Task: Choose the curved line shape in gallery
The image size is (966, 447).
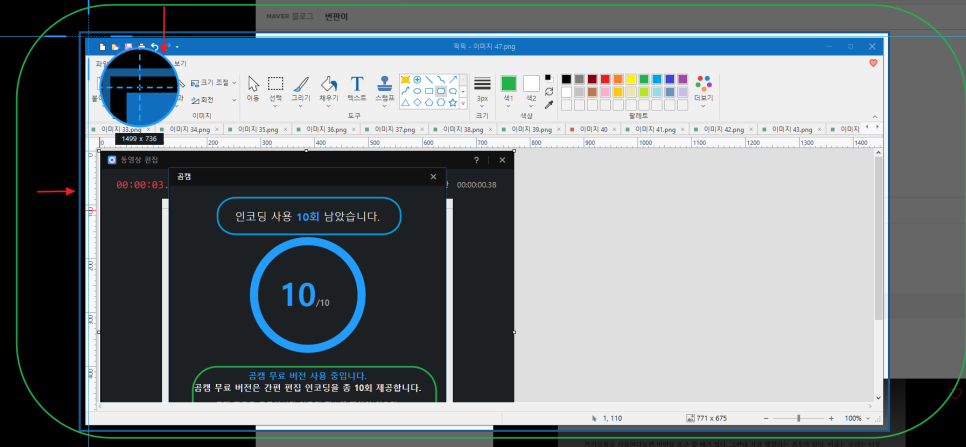Action: [x=441, y=79]
